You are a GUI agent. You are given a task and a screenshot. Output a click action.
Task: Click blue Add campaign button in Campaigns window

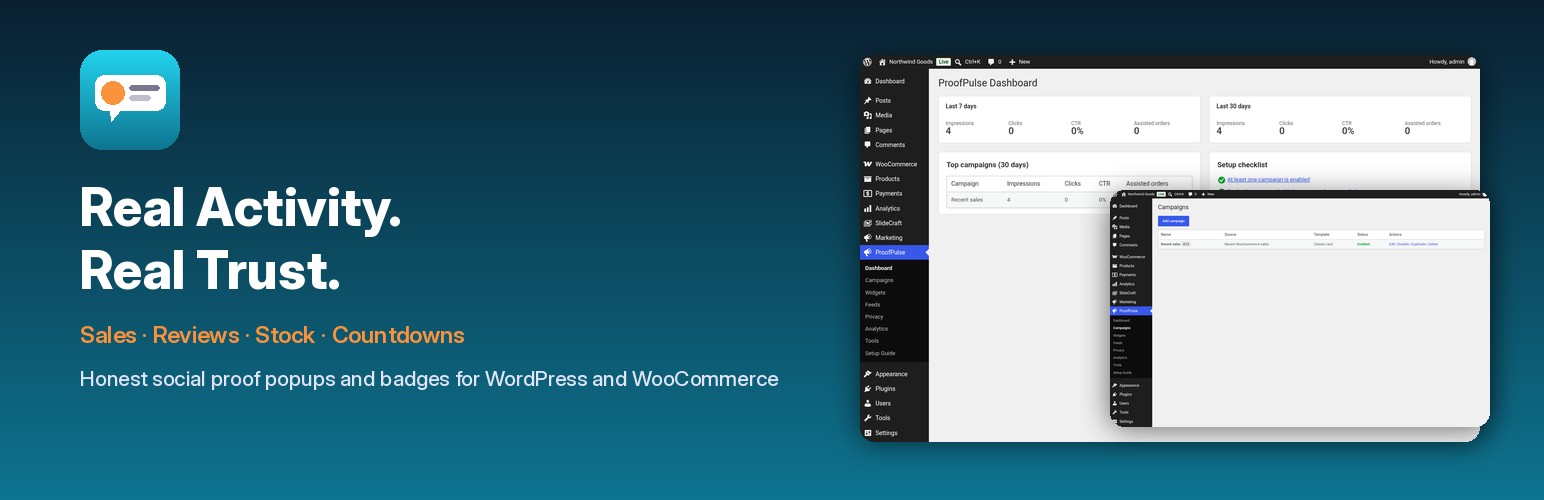click(x=1173, y=221)
